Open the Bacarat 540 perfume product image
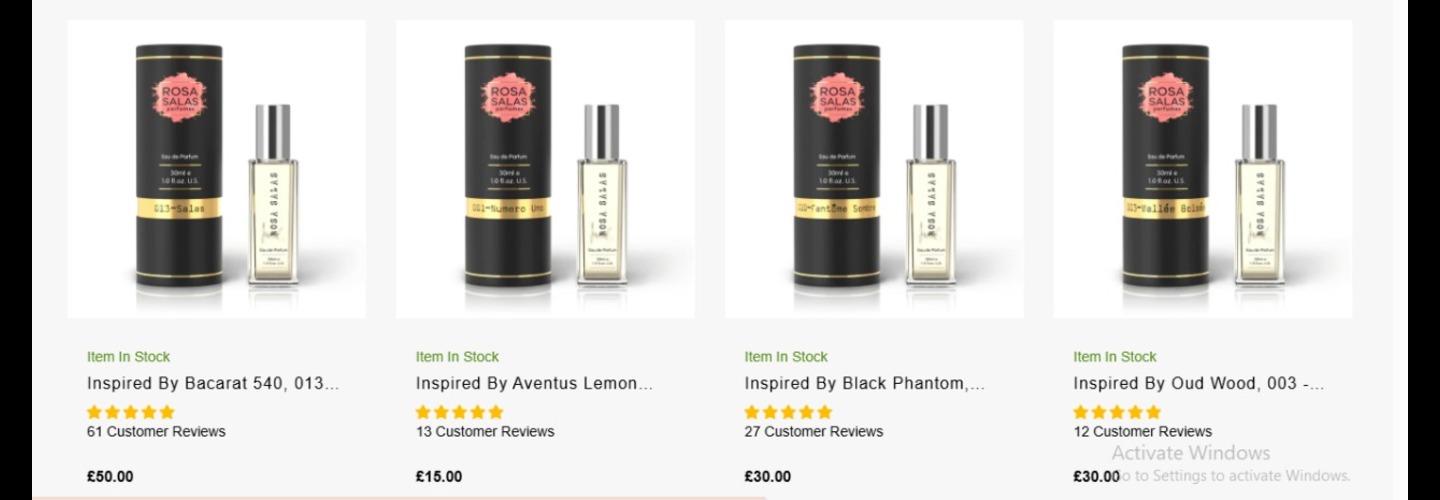Screen dimensions: 1440x500 217,169
